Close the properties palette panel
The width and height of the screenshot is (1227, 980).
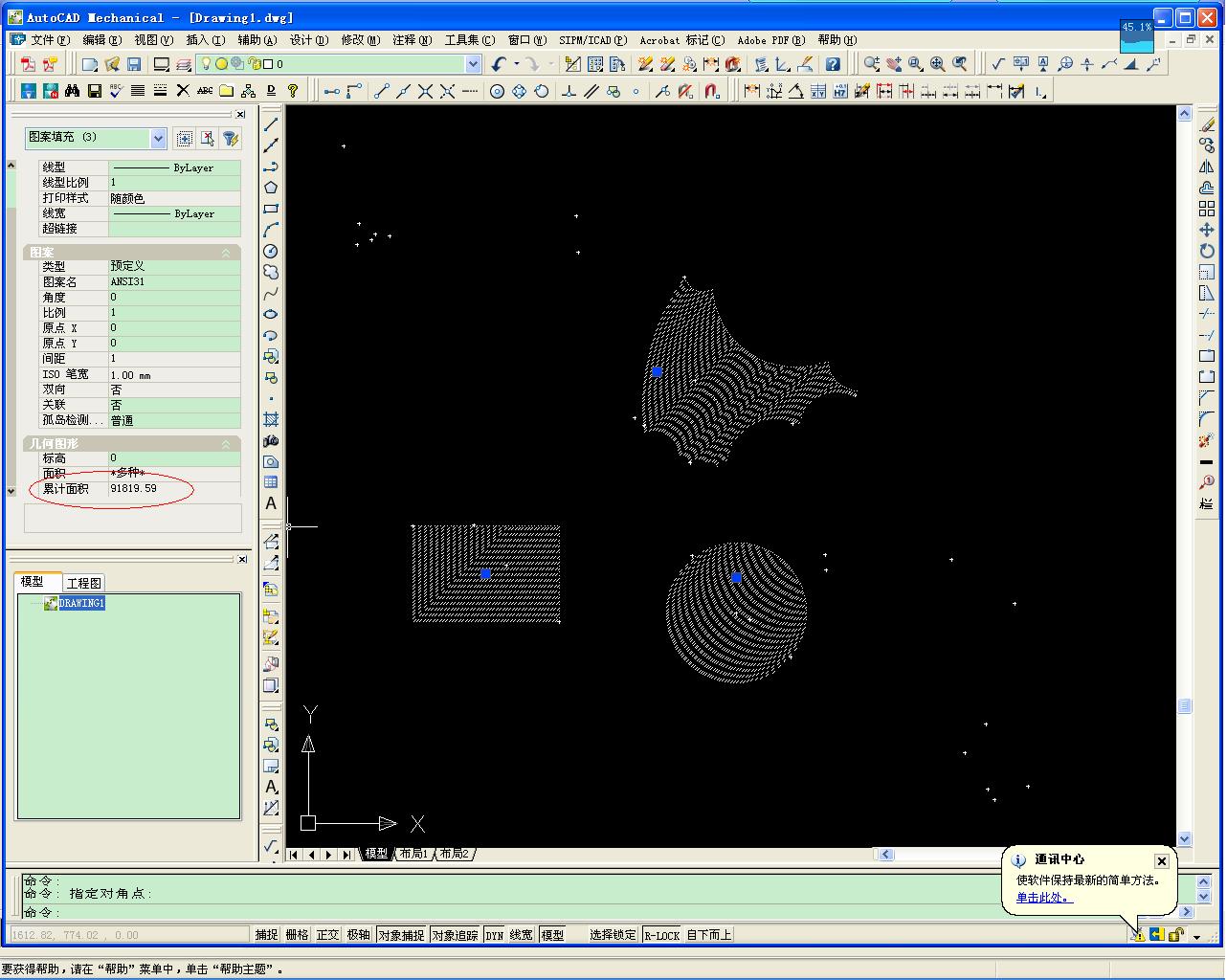(240, 115)
